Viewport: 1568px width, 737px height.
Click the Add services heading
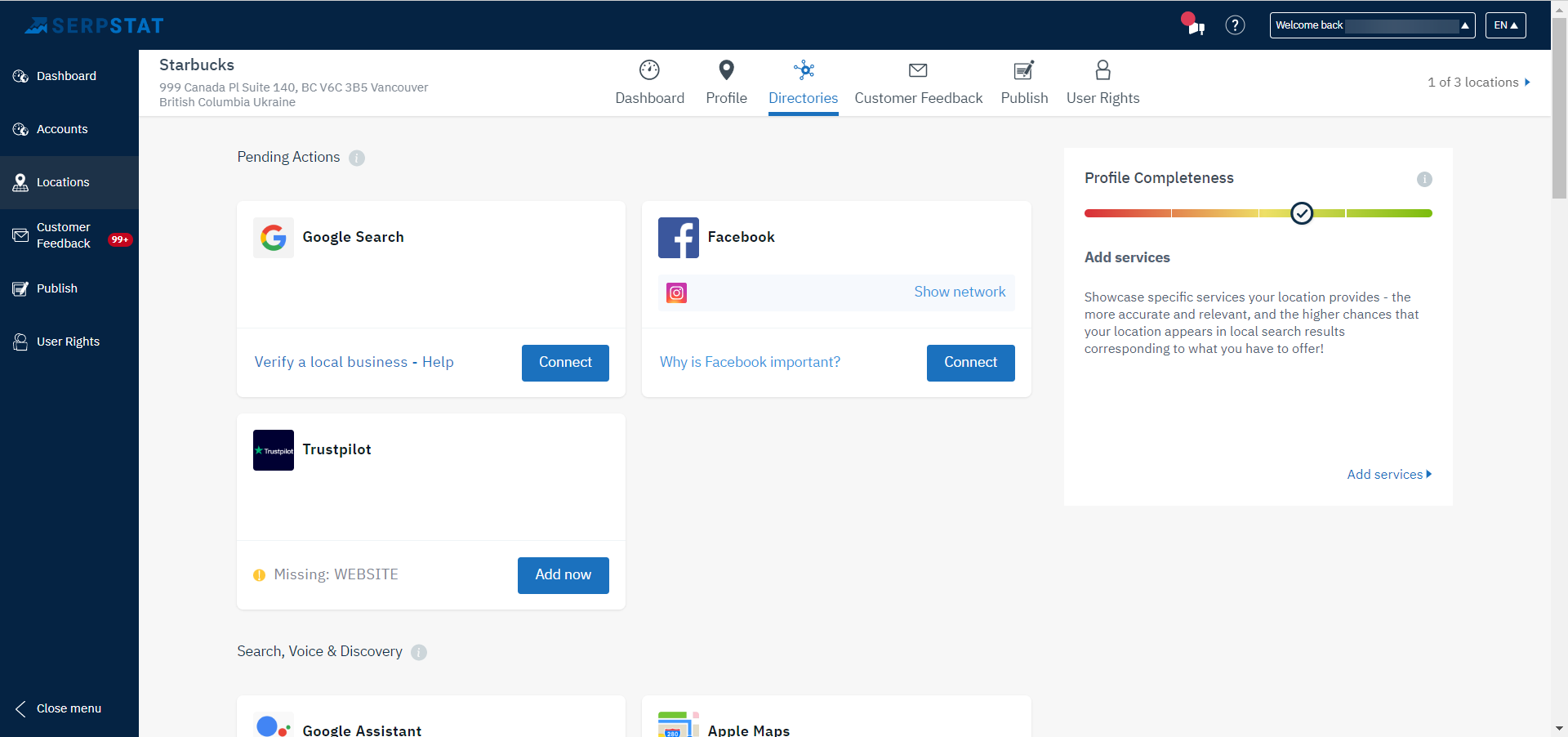pos(1127,257)
